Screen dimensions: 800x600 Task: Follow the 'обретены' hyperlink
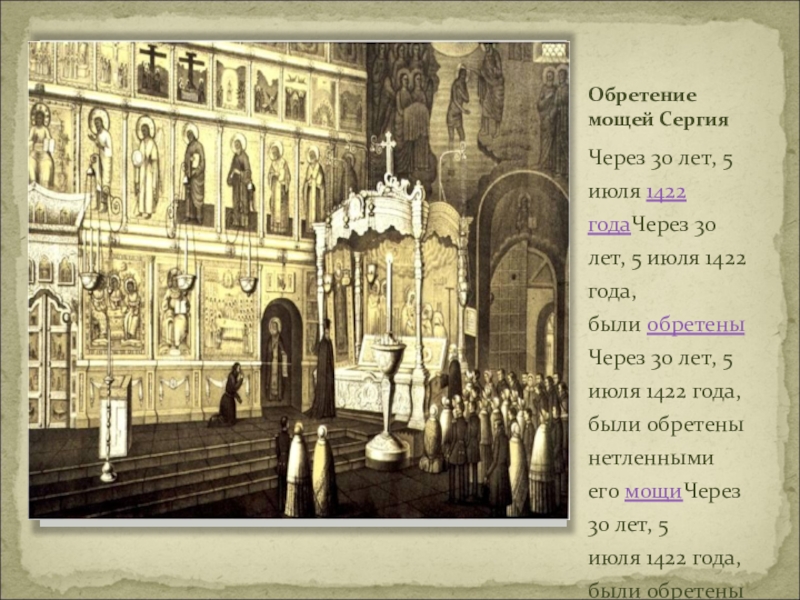point(695,325)
